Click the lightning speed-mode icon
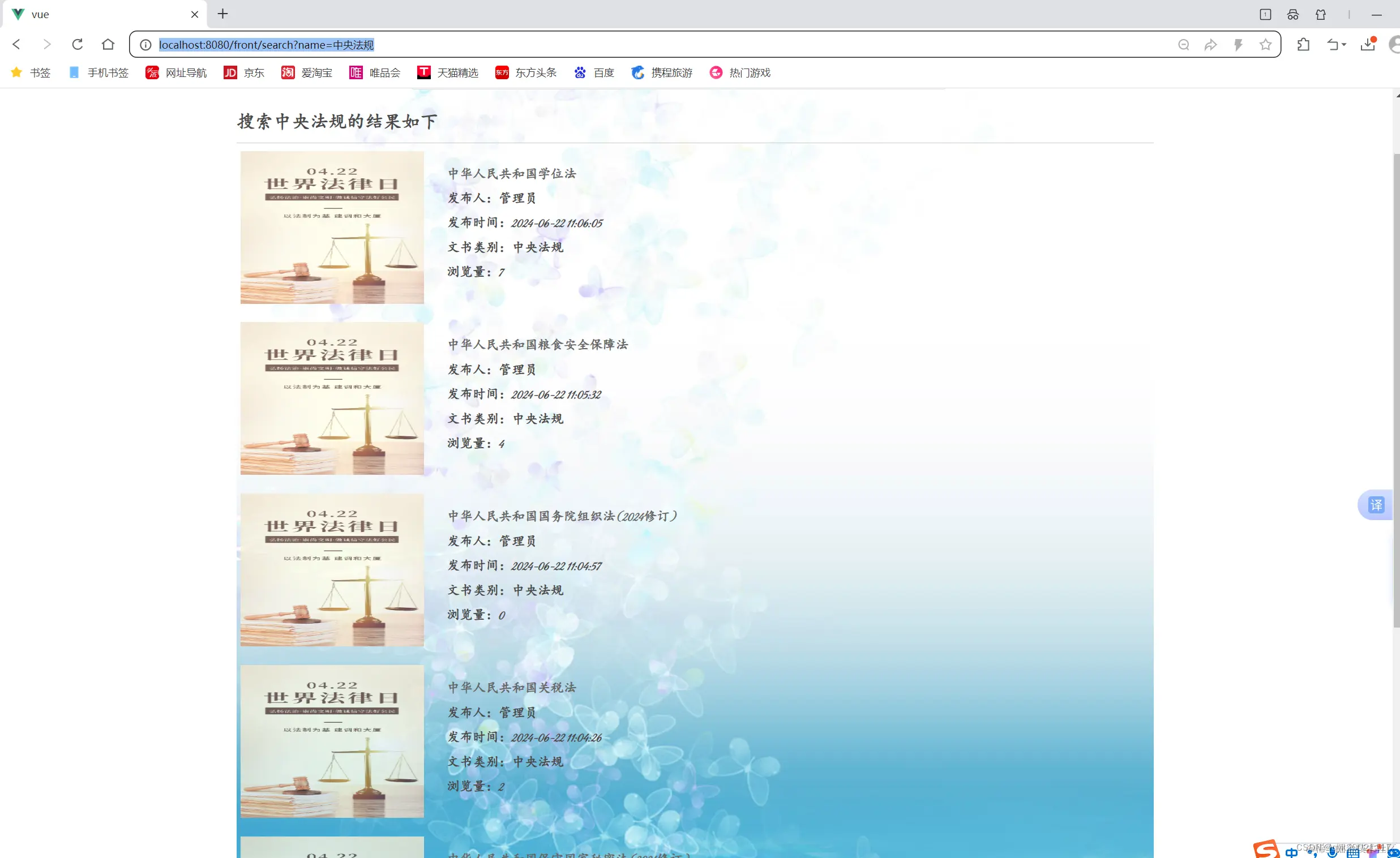 1238,45
